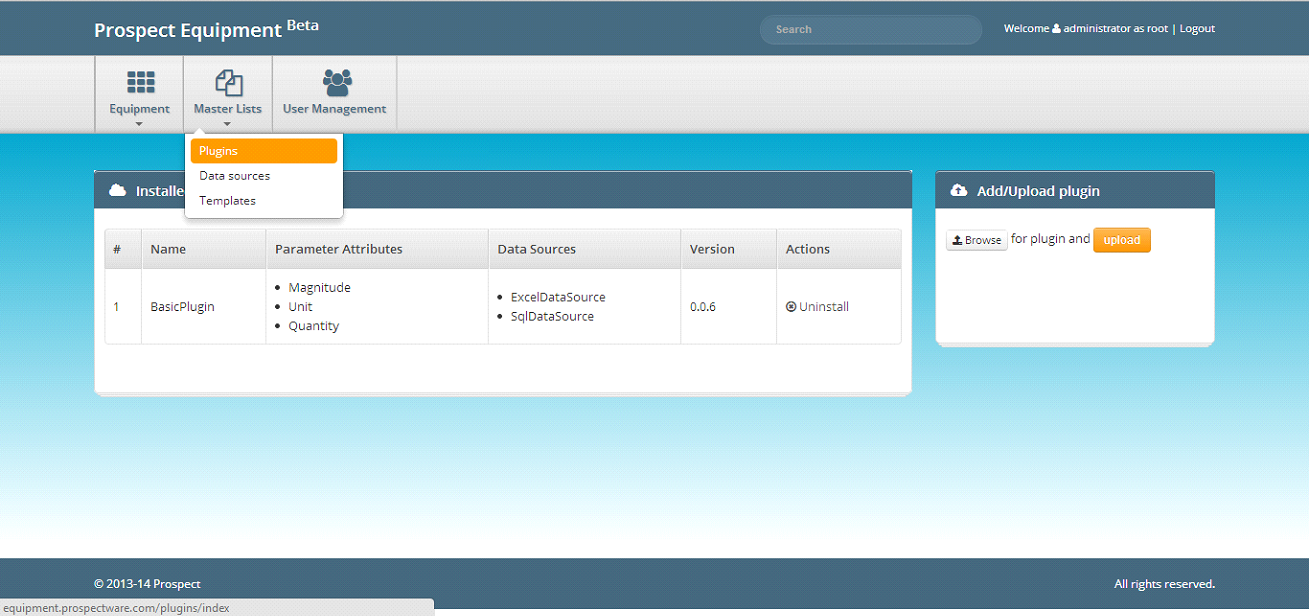
Task: Click the cloud icon in Installed panel header
Action: pos(117,190)
